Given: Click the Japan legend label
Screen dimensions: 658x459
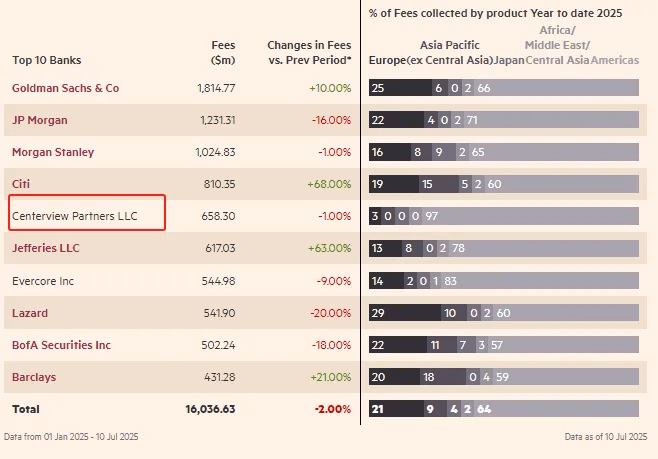Looking at the screenshot, I should click(x=509, y=60).
